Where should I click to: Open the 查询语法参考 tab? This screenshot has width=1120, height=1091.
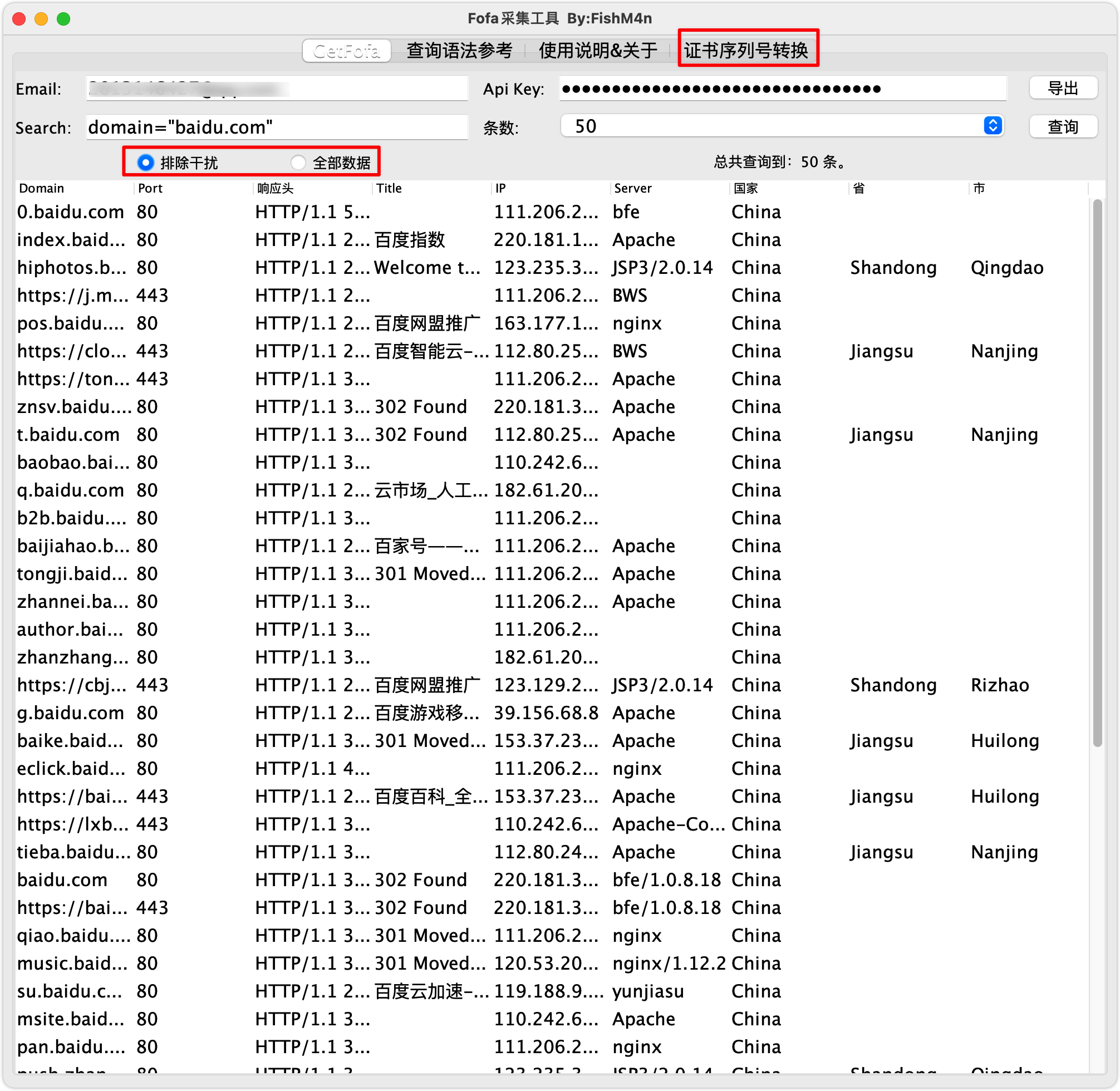(459, 51)
